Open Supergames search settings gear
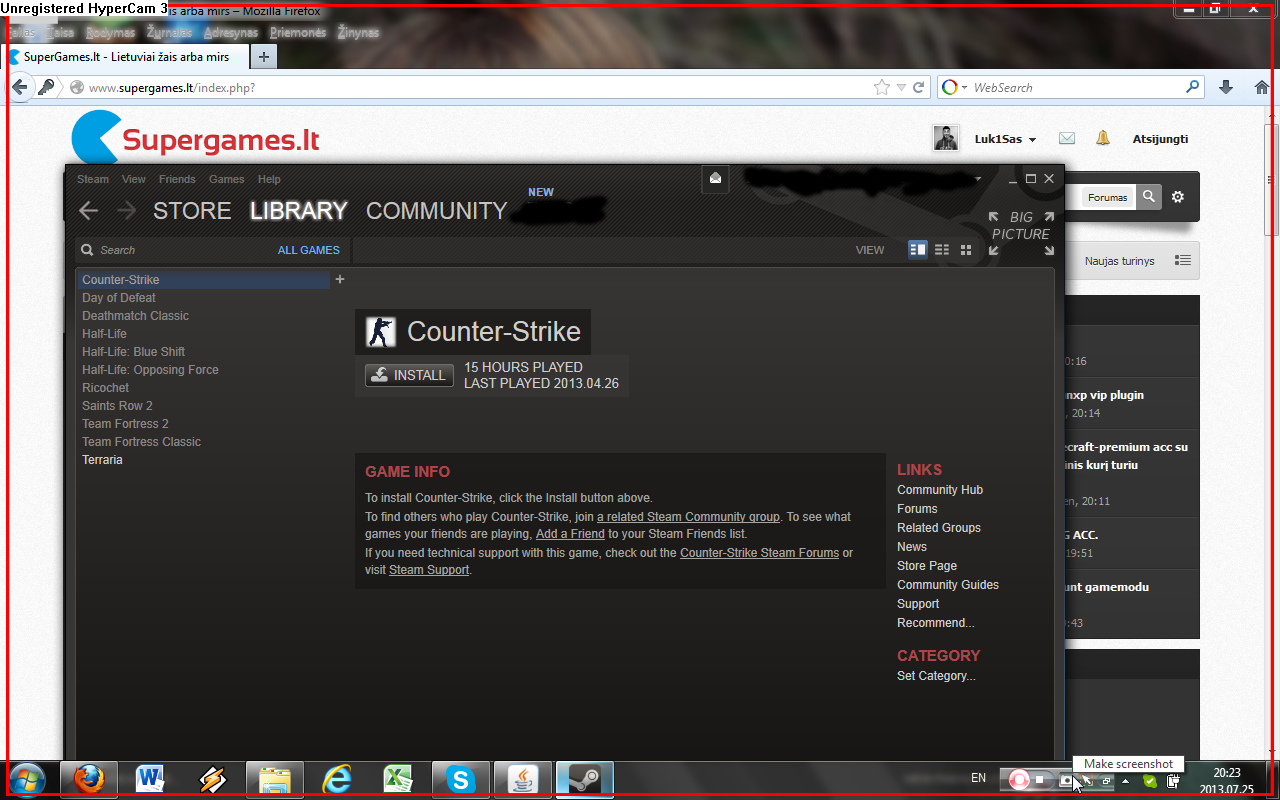Viewport: 1280px width, 800px height. (x=1178, y=197)
